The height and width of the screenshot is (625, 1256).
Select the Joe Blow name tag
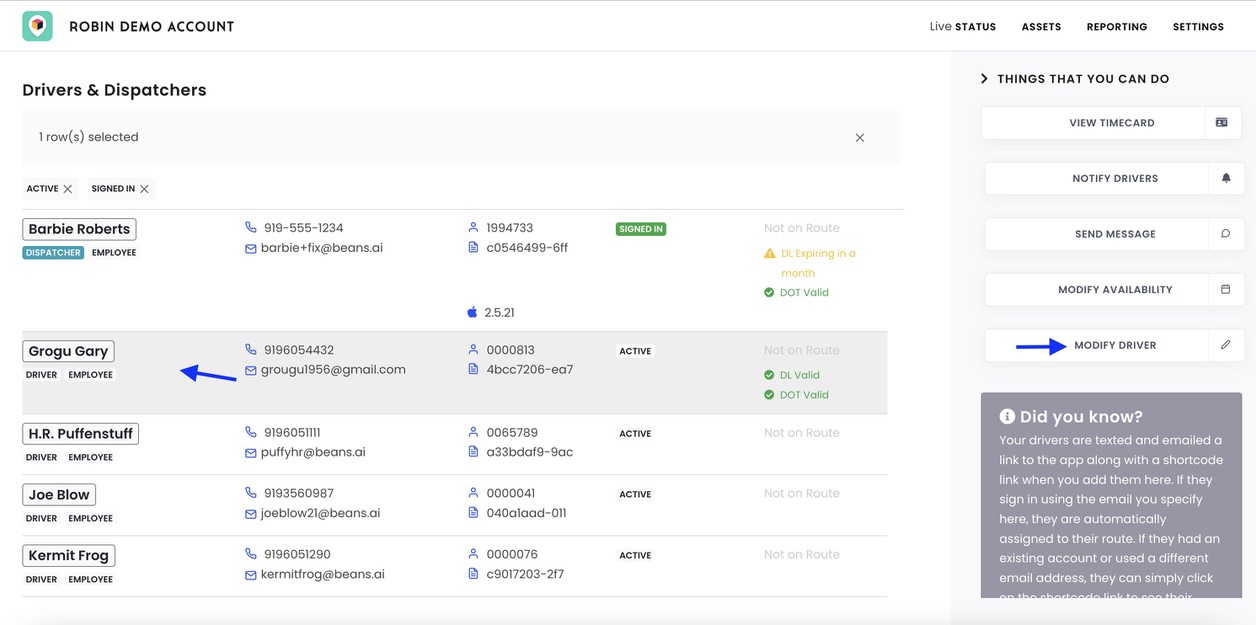point(59,495)
